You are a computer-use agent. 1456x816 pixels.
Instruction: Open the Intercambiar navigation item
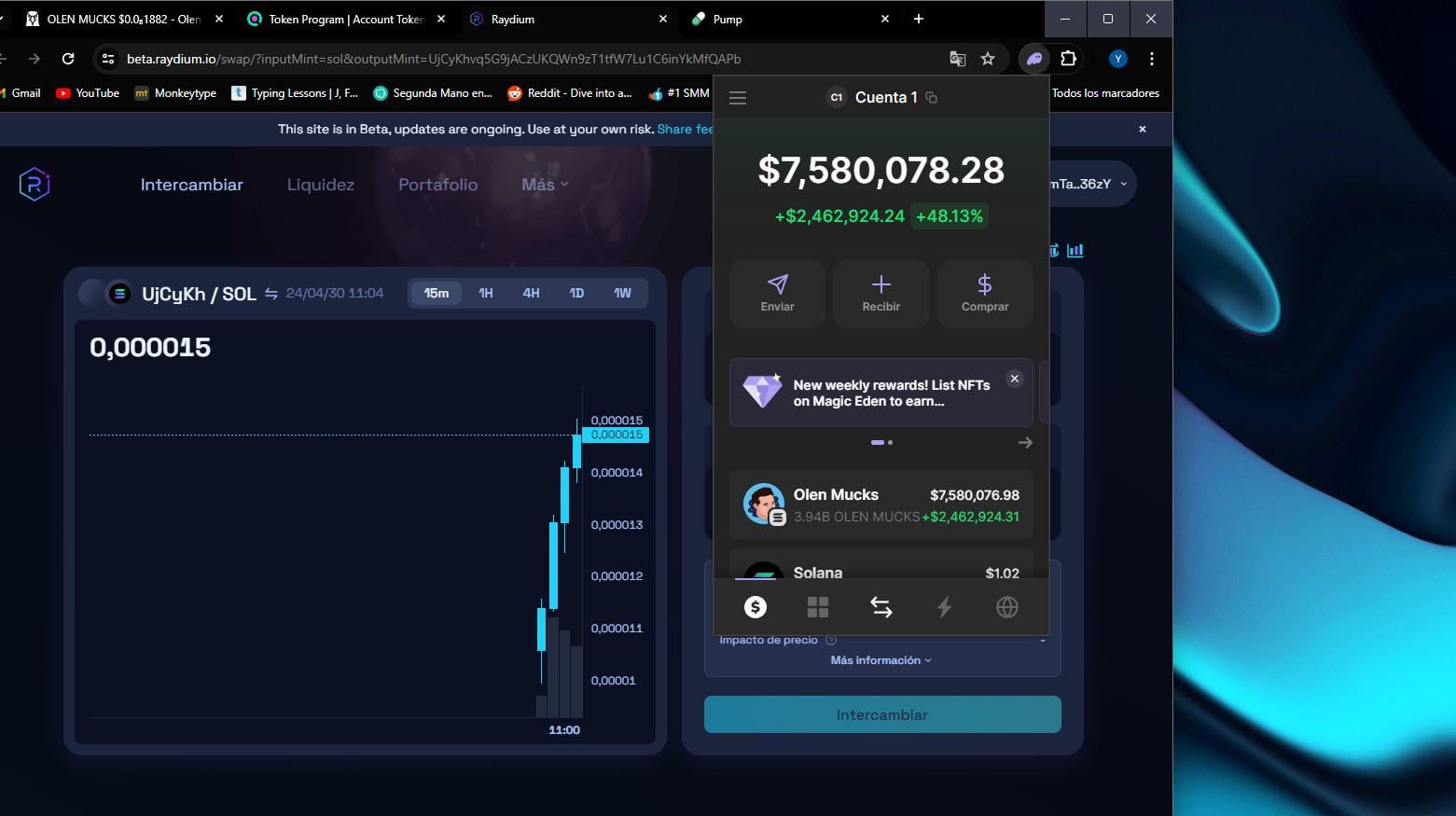[x=192, y=185]
